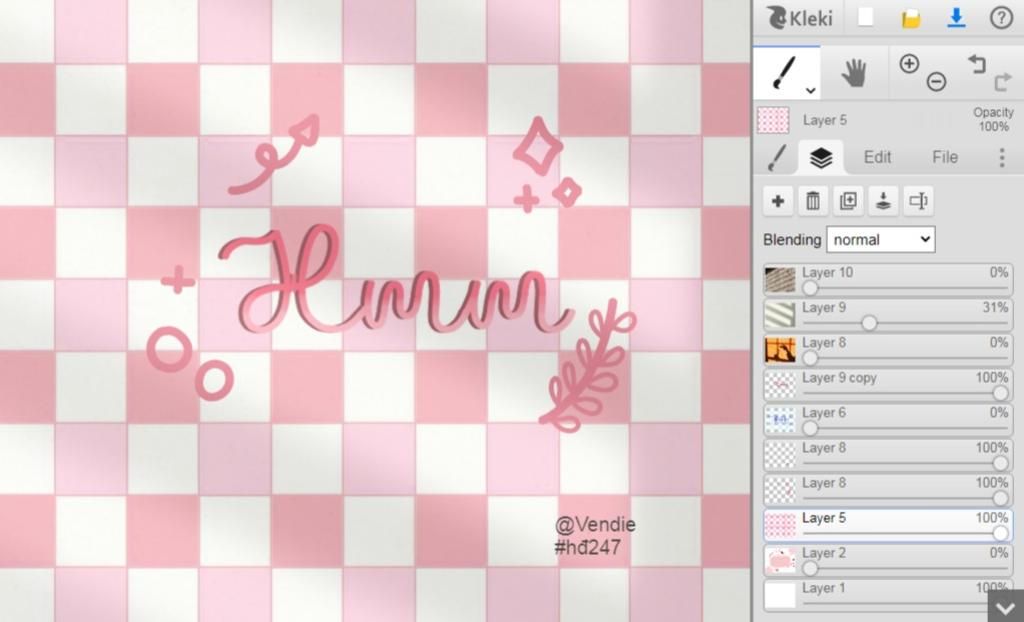Viewport: 1024px width, 622px height.
Task: Select Layer 9 at 31% opacity
Action: pyautogui.click(x=888, y=315)
